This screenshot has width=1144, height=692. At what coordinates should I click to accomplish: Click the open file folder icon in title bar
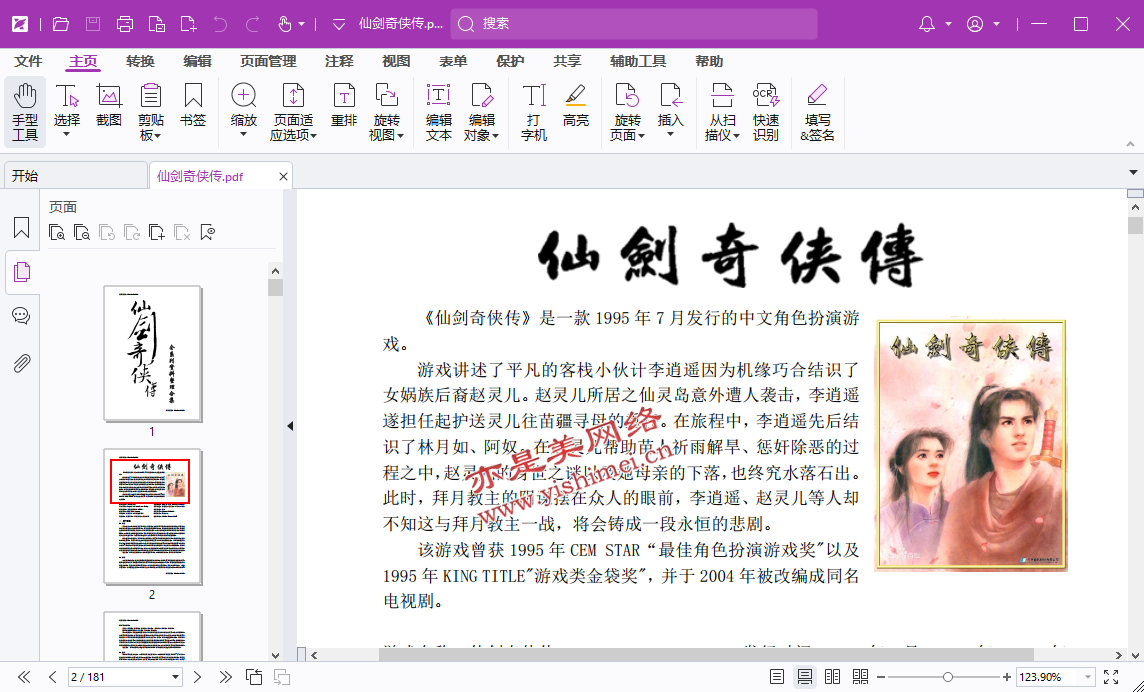pos(61,24)
